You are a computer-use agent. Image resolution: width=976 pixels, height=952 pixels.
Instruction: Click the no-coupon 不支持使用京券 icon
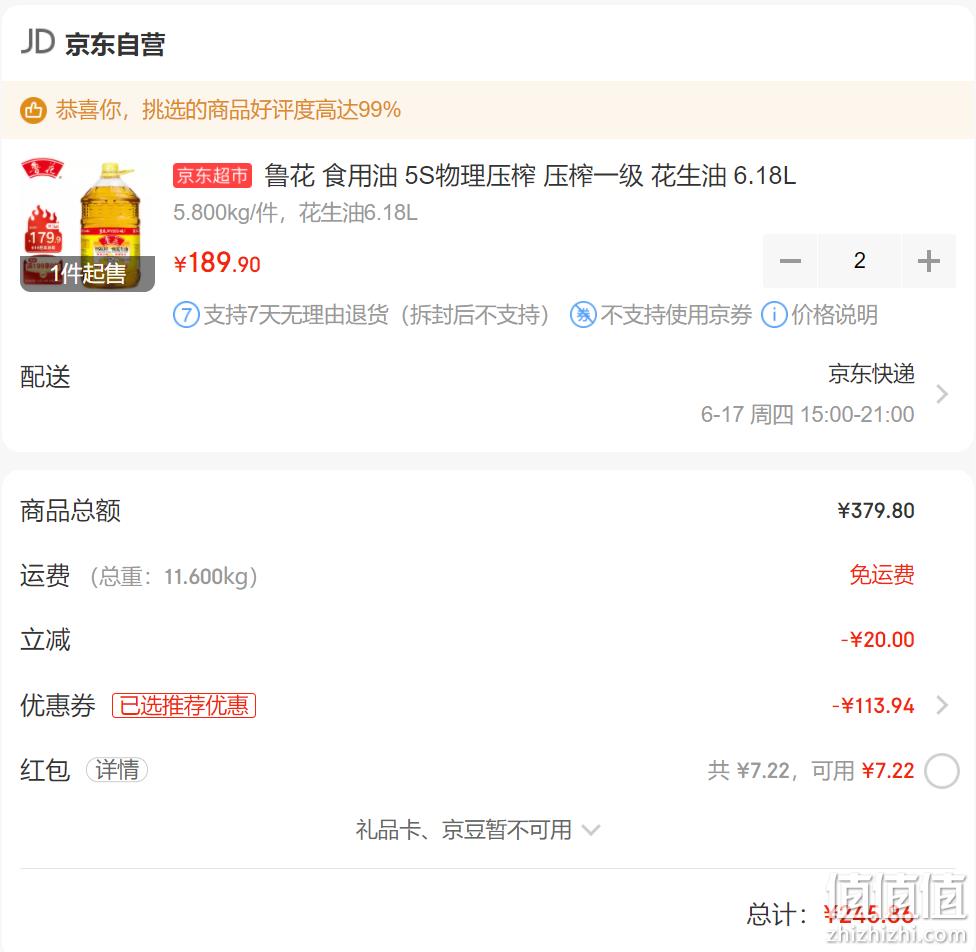[583, 315]
